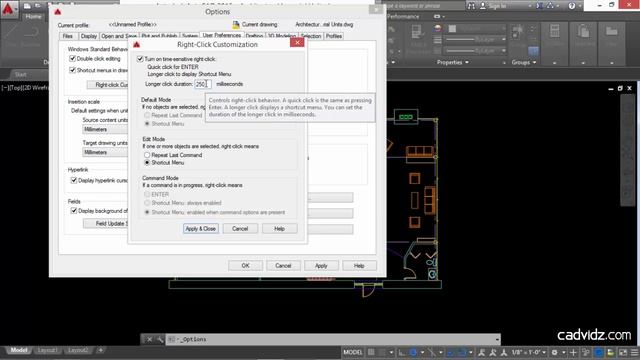Click the Field Update Settings button
640x360 pixels.
[x=106, y=223]
